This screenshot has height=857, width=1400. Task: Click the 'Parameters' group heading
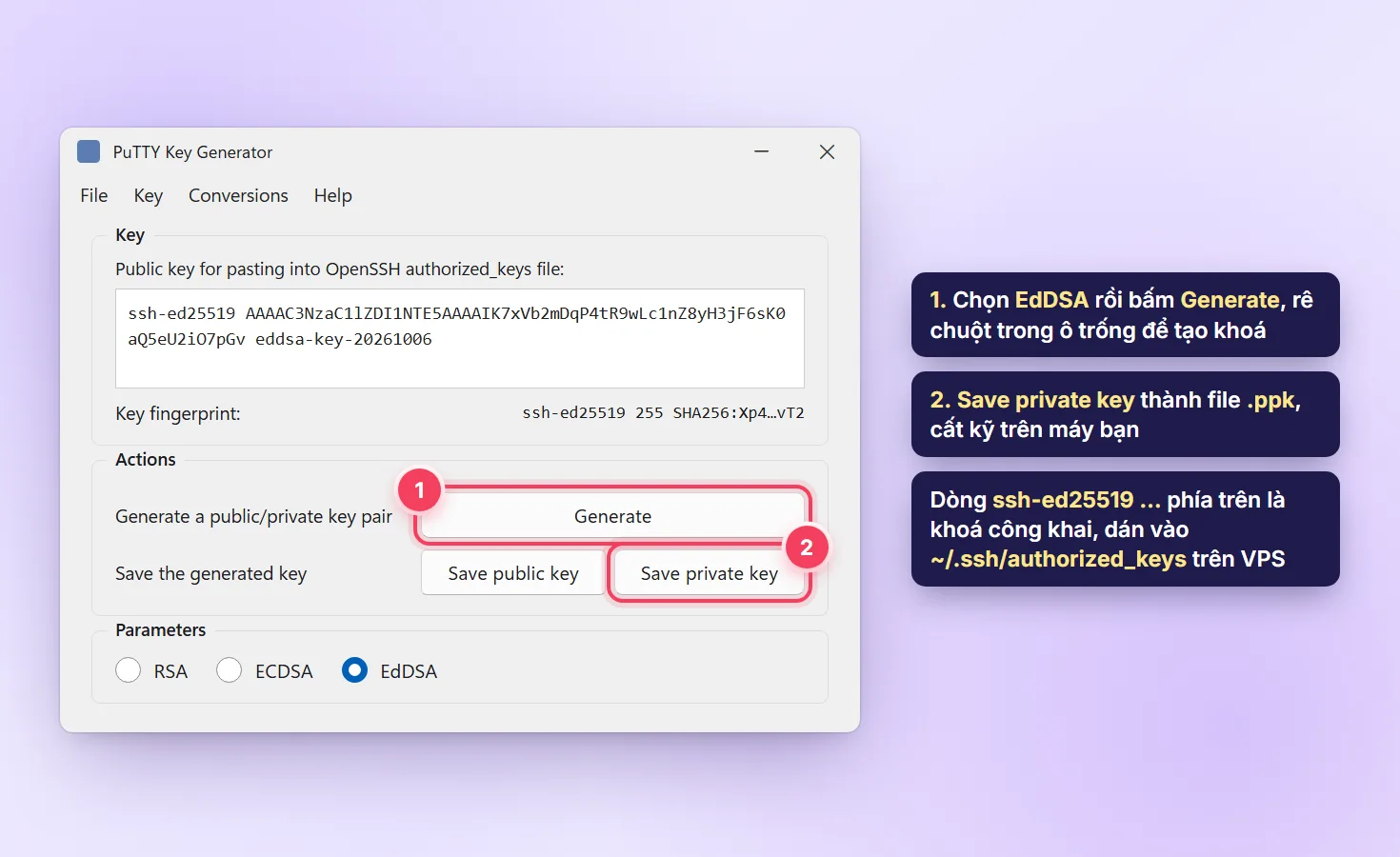coord(161,629)
